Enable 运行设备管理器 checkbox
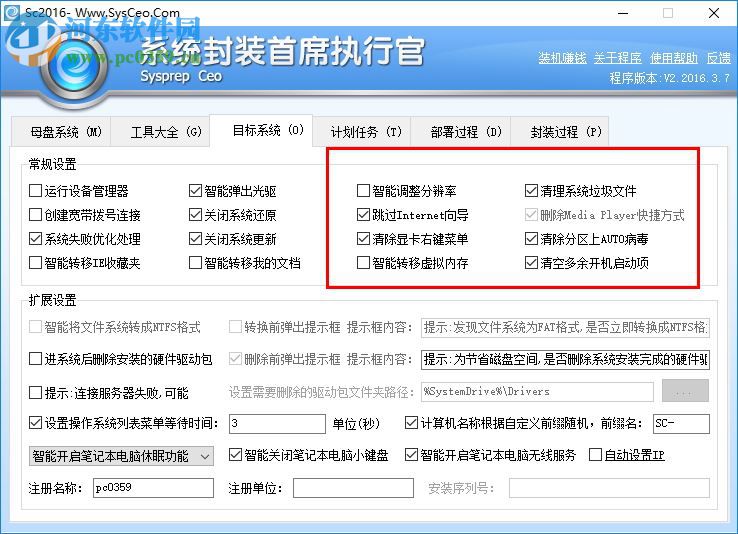 coord(35,191)
